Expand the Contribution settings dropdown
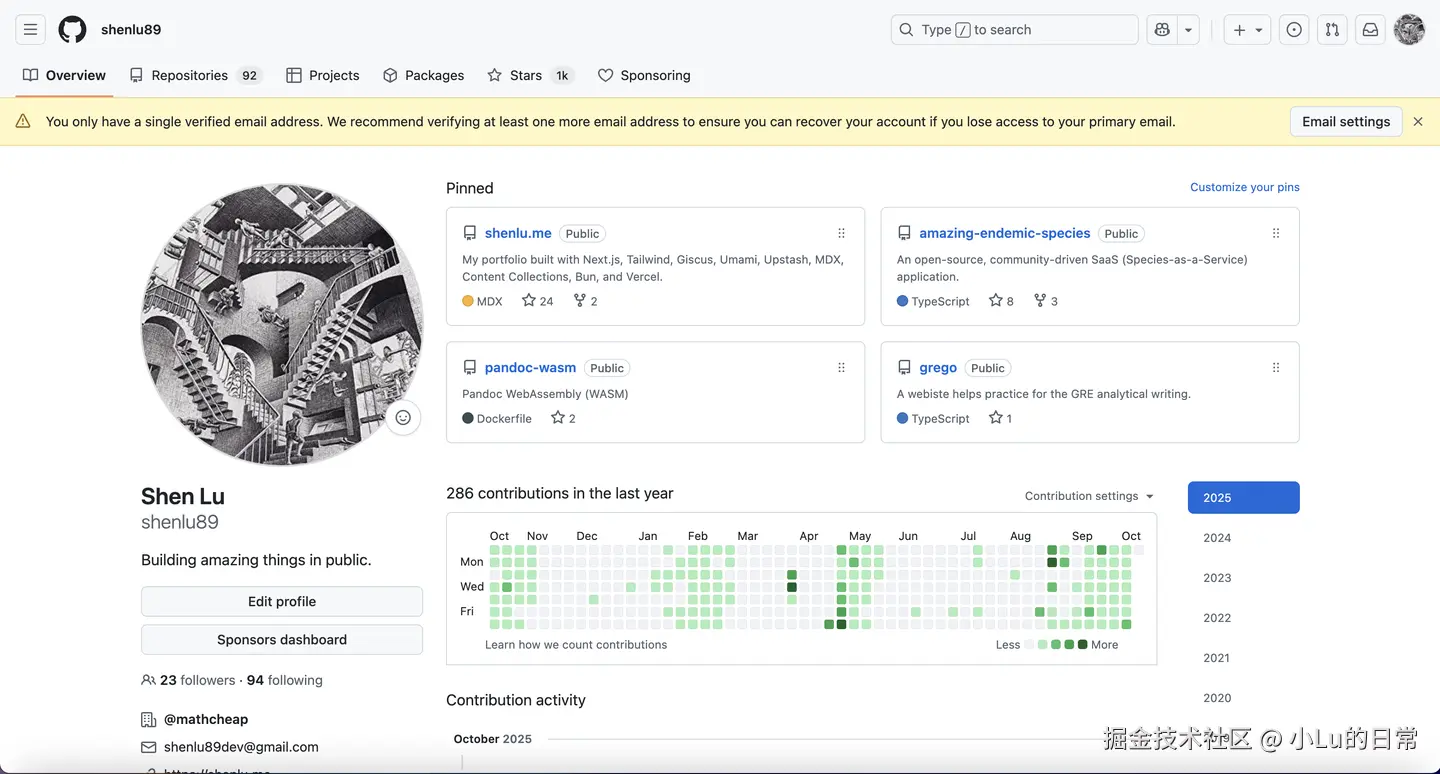 pyautogui.click(x=1089, y=496)
